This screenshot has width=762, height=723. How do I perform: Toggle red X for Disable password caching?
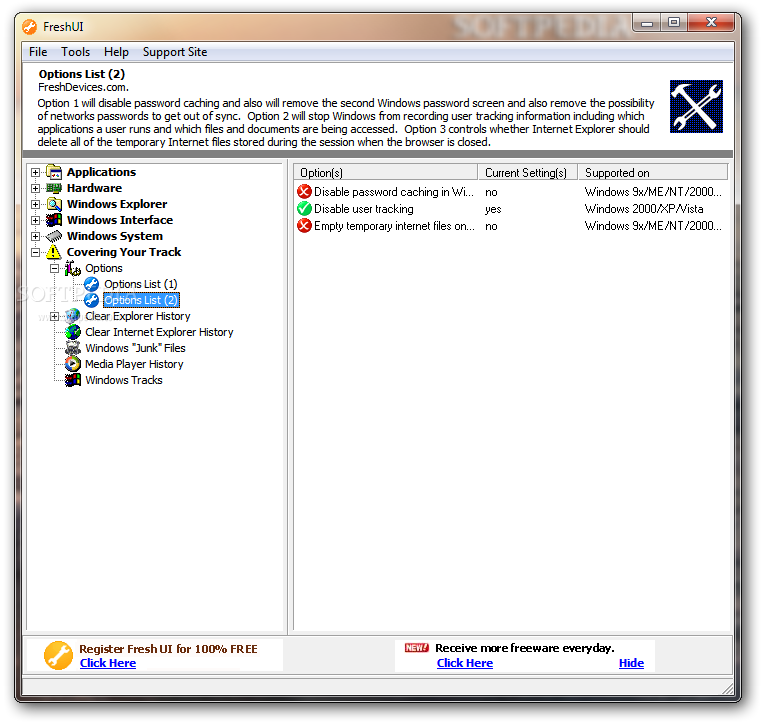coord(304,191)
